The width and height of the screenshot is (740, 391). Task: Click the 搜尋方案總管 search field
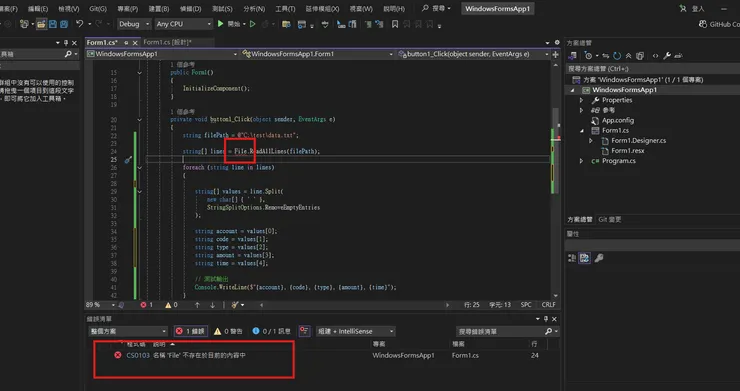653,68
